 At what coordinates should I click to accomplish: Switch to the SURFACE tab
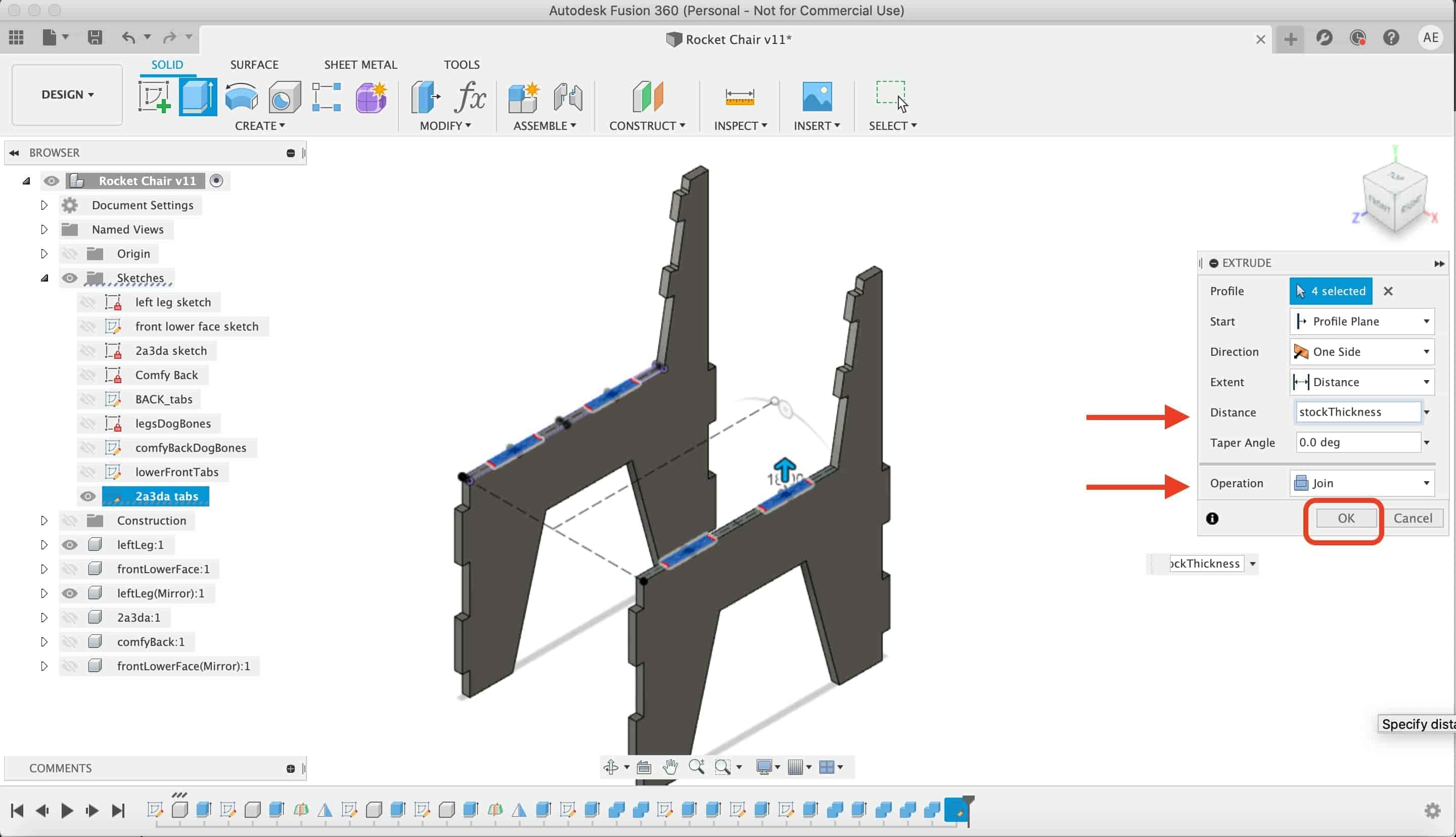click(x=254, y=64)
